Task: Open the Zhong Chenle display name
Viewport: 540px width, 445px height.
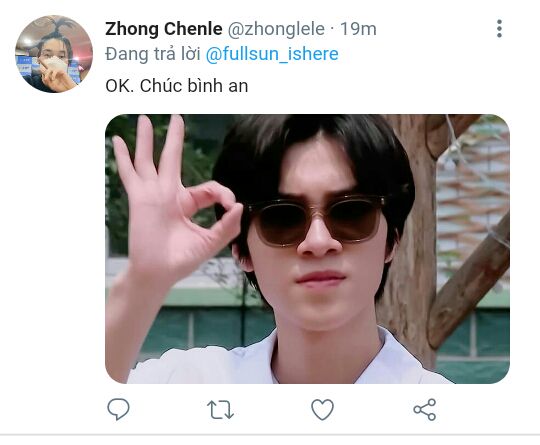Action: coord(164,29)
